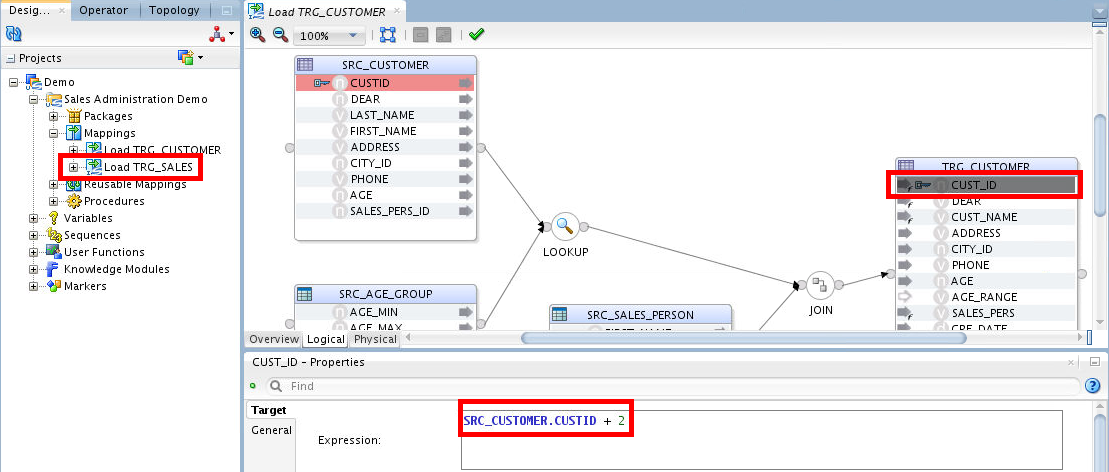Click the SRC_SALES_PERSON table icon
Viewport: 1109px width, 472px height.
(559, 314)
